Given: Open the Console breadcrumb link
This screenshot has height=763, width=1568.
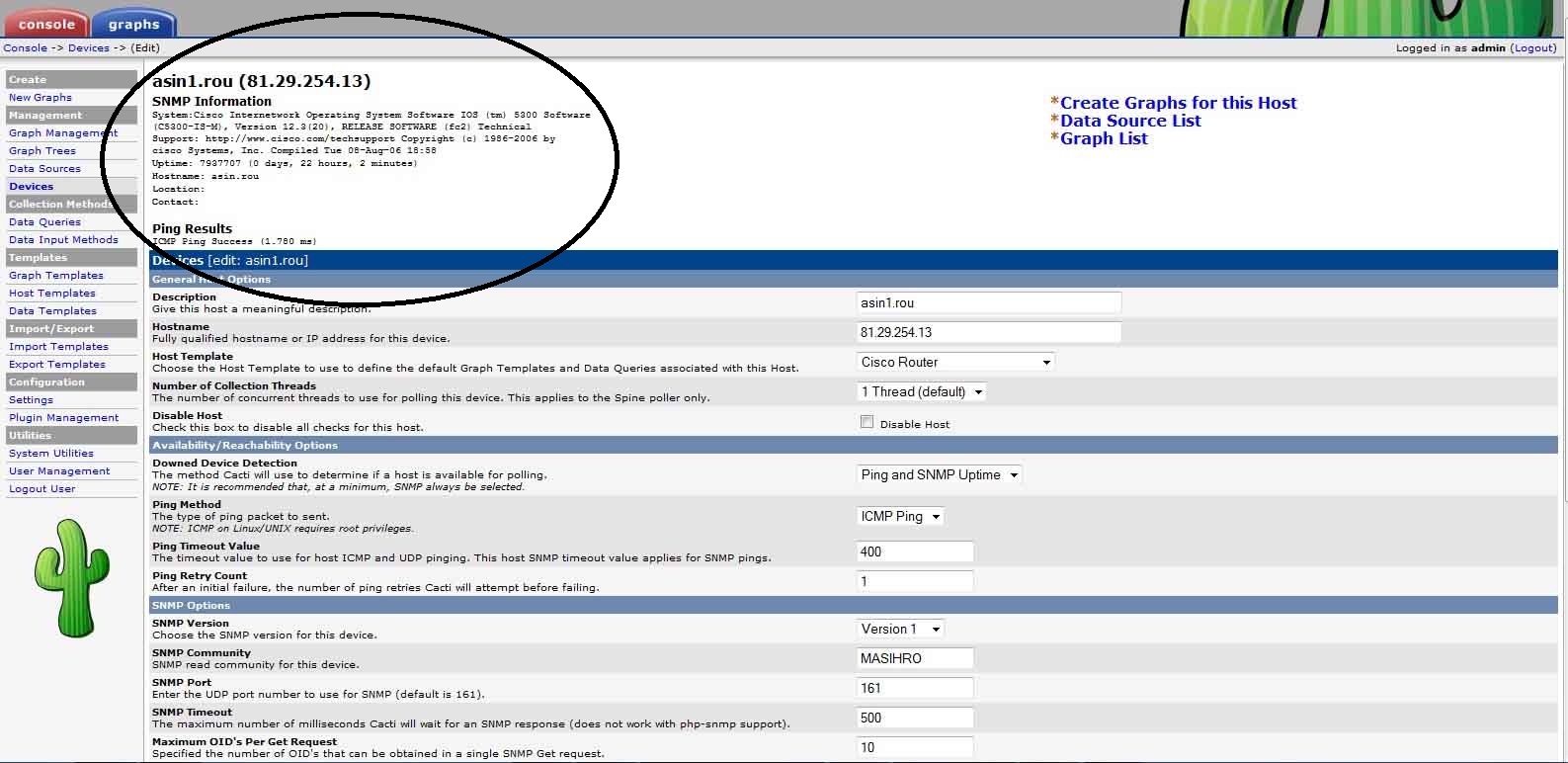Looking at the screenshot, I should tap(25, 47).
